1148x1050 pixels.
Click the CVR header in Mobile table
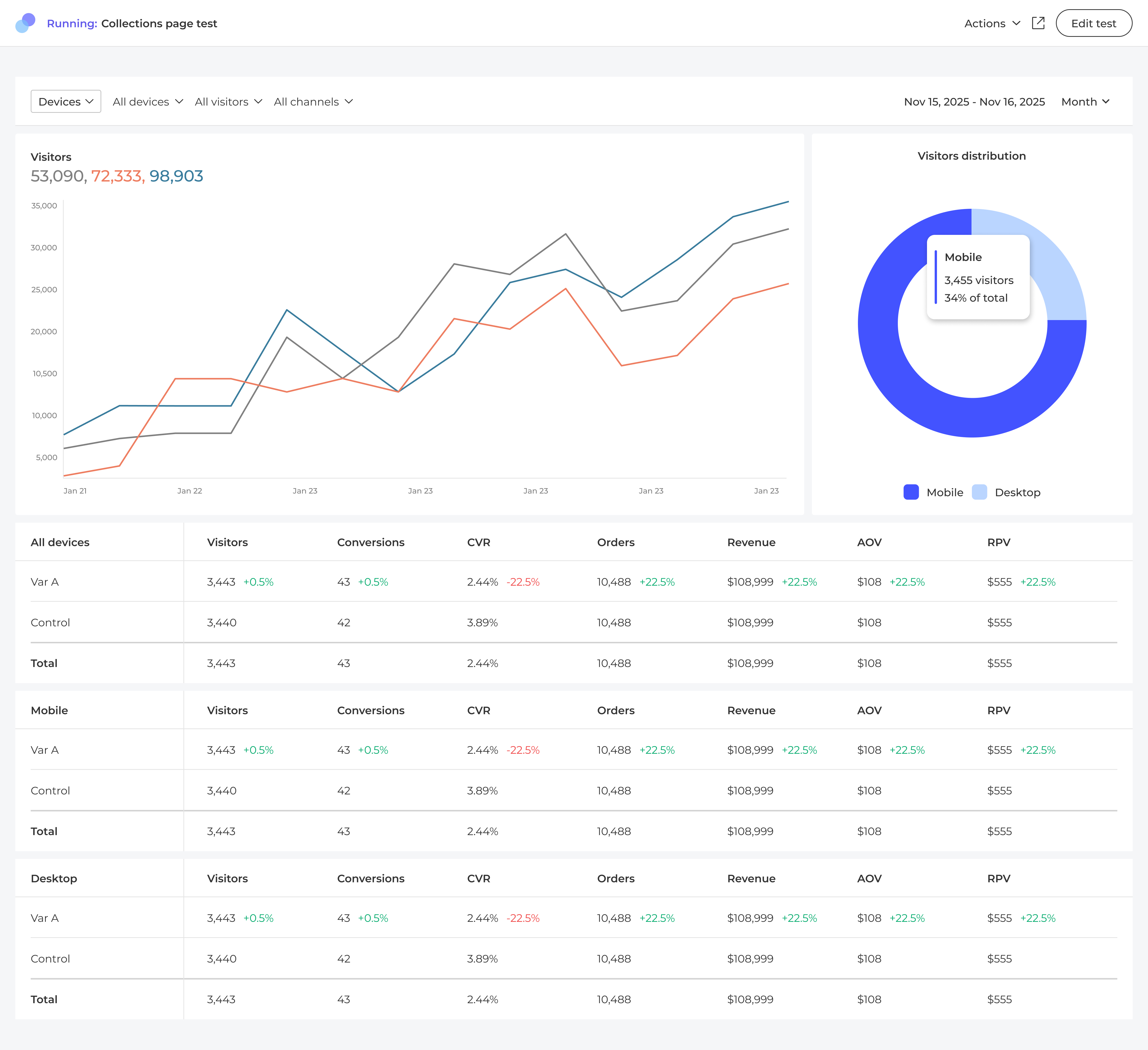[478, 710]
